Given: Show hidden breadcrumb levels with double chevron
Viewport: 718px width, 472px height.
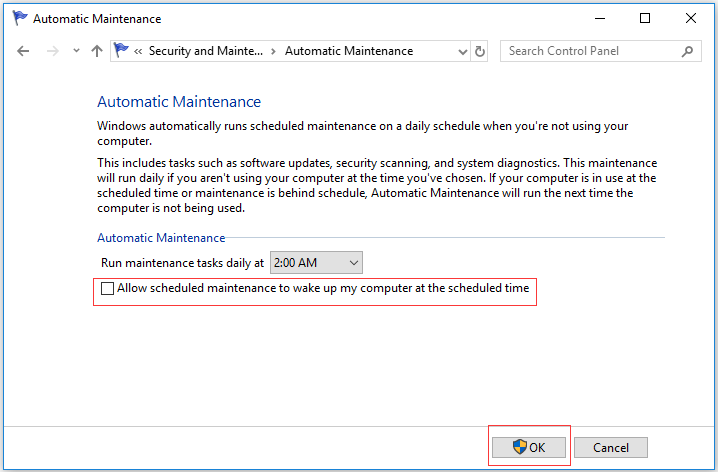Looking at the screenshot, I should pos(138,51).
